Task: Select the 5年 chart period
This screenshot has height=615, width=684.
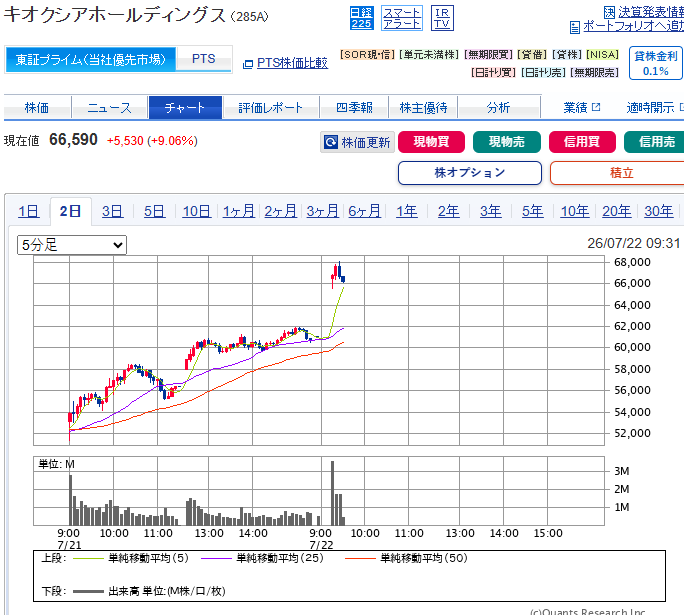Action: 533,212
